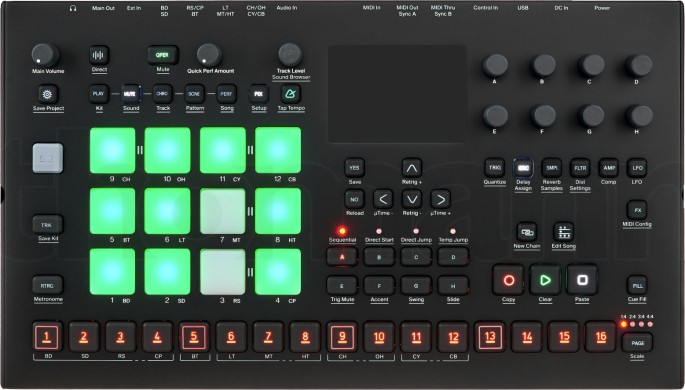
Task: Tap the waveform Direct button
Action: [x=99, y=55]
